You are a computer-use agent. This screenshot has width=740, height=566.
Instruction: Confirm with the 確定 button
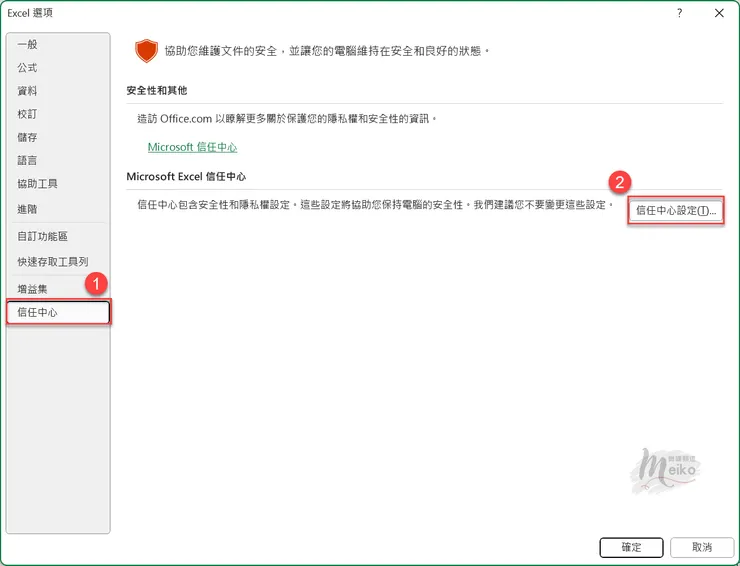pyautogui.click(x=631, y=548)
